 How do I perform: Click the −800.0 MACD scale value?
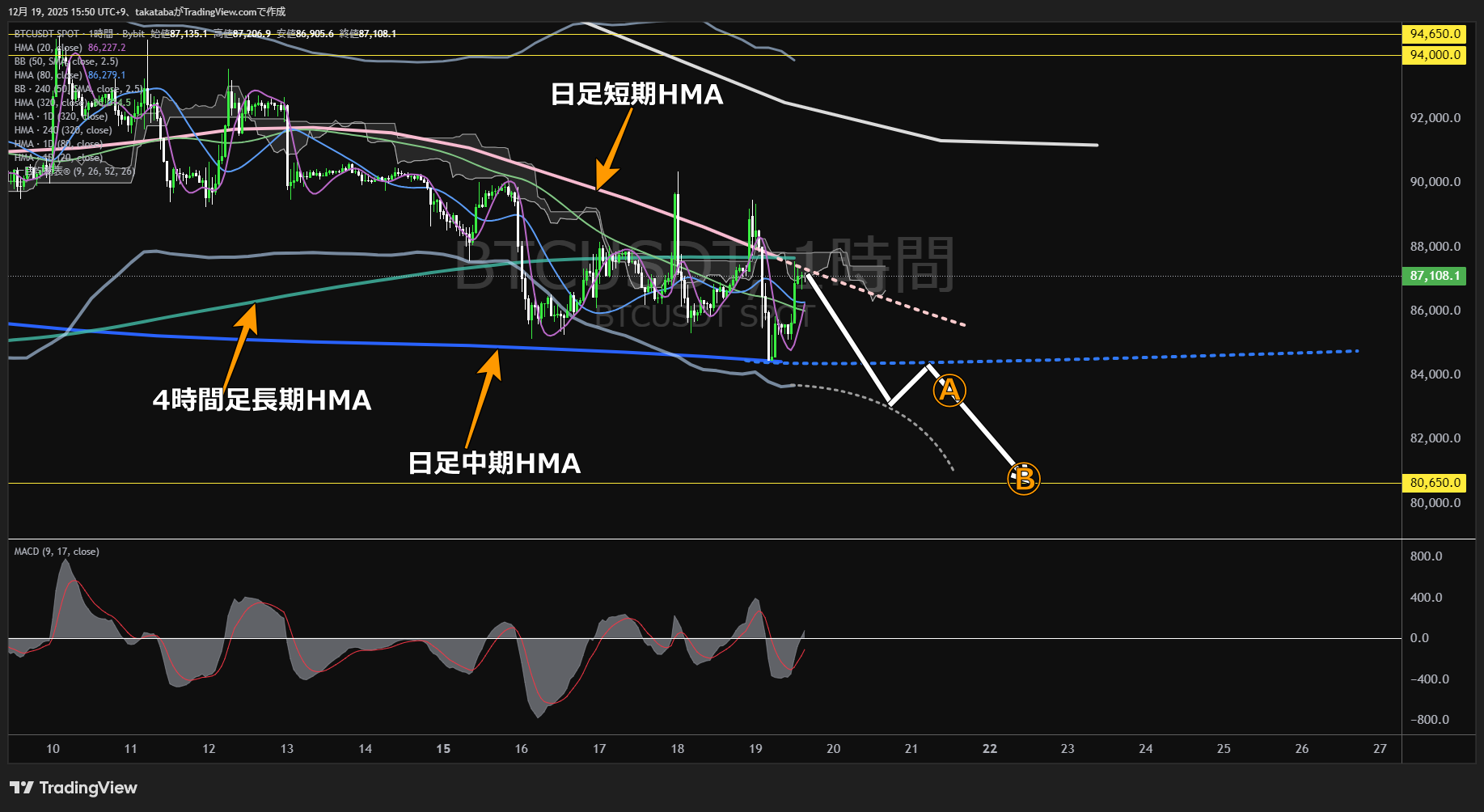[x=1429, y=720]
